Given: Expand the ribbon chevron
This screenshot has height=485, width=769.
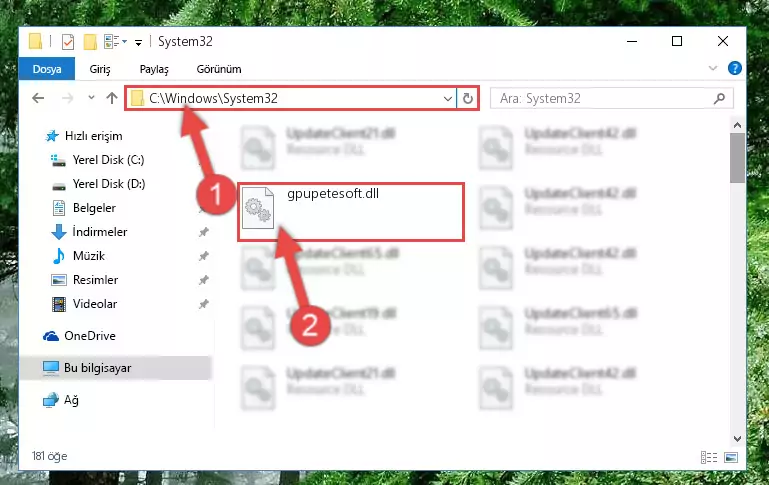Looking at the screenshot, I should 713,68.
